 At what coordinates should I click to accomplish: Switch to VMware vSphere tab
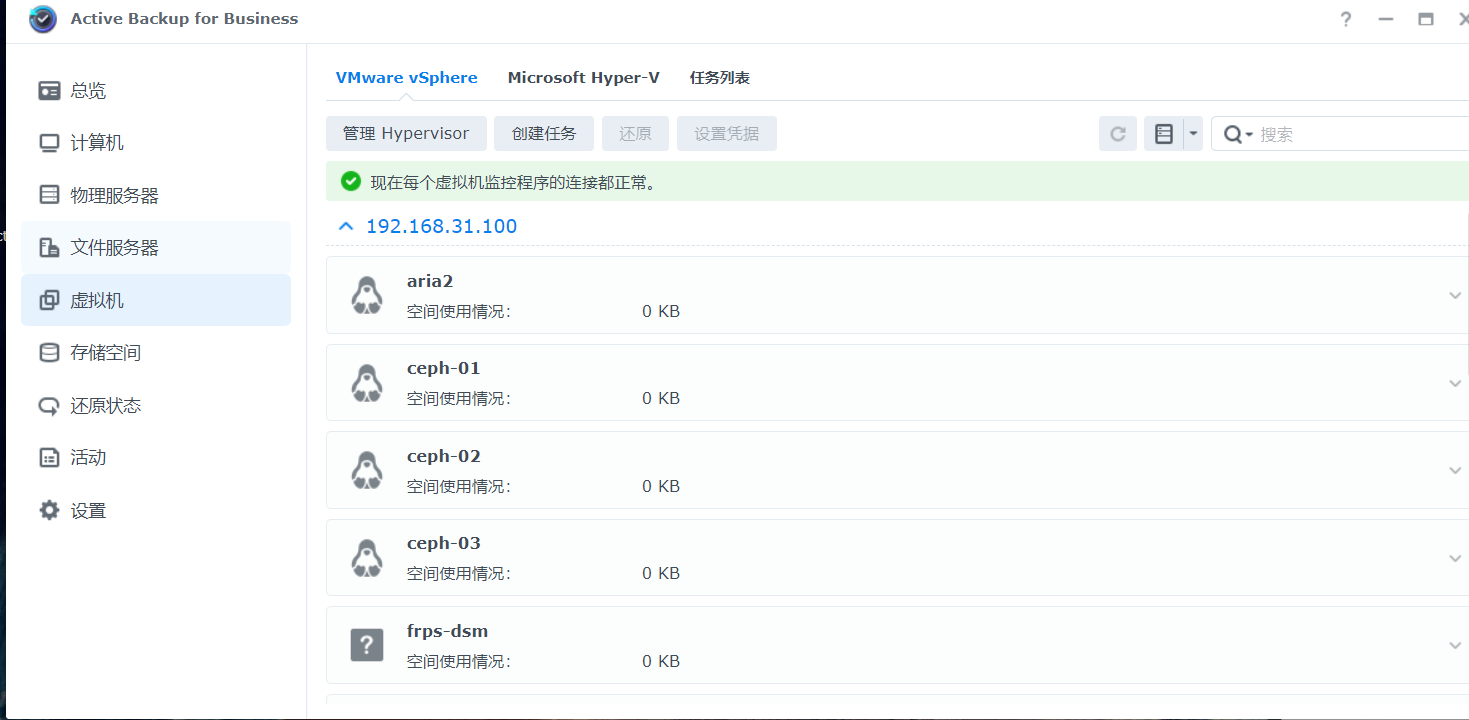tap(406, 78)
